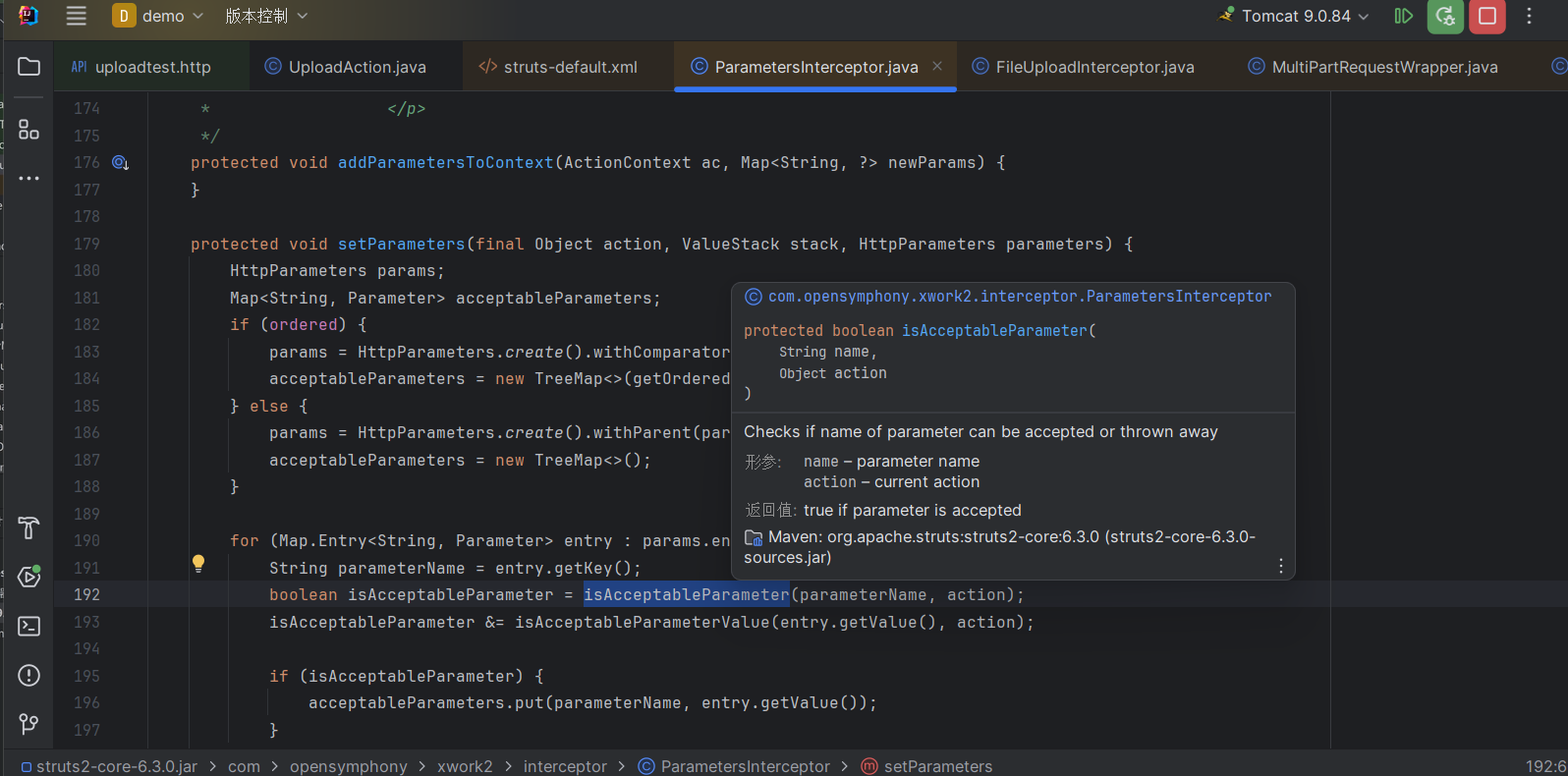Screen dimensions: 1568x776
Task: Open the Terminal tool window
Action: 28,626
